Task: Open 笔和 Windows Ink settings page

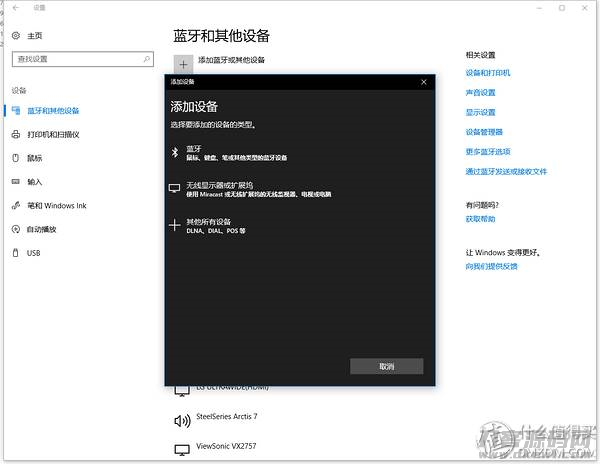Action: pos(57,205)
